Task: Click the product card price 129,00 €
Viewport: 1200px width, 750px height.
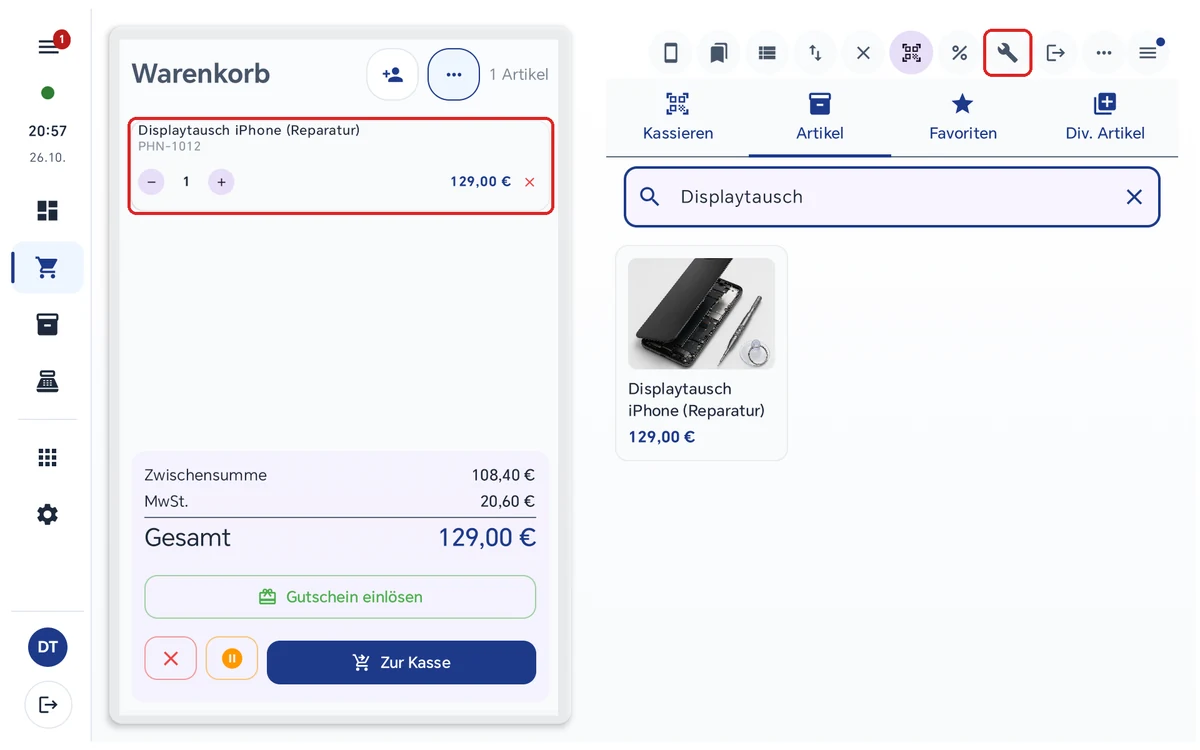Action: pos(662,437)
